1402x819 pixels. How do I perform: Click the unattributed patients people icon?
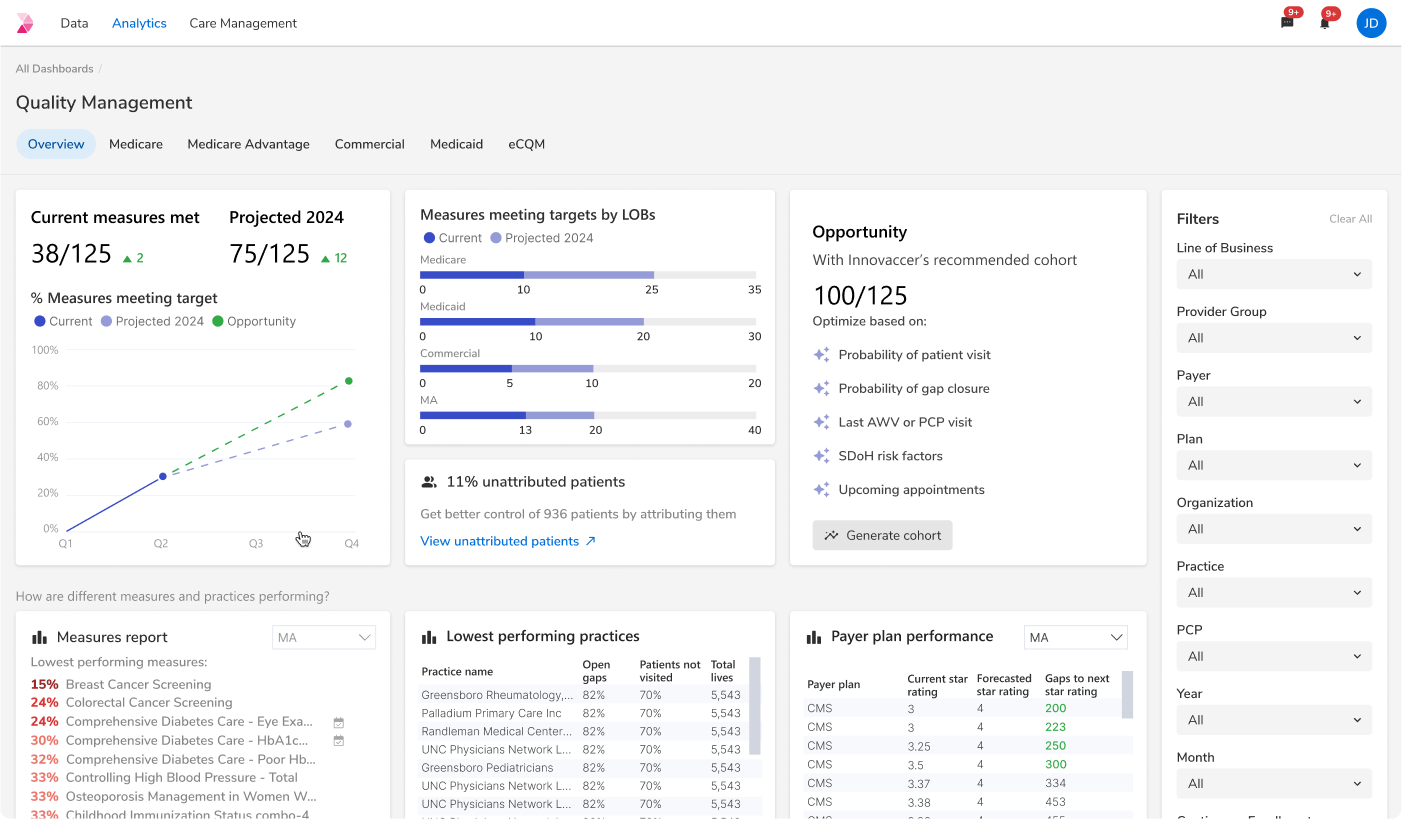pyautogui.click(x=429, y=482)
